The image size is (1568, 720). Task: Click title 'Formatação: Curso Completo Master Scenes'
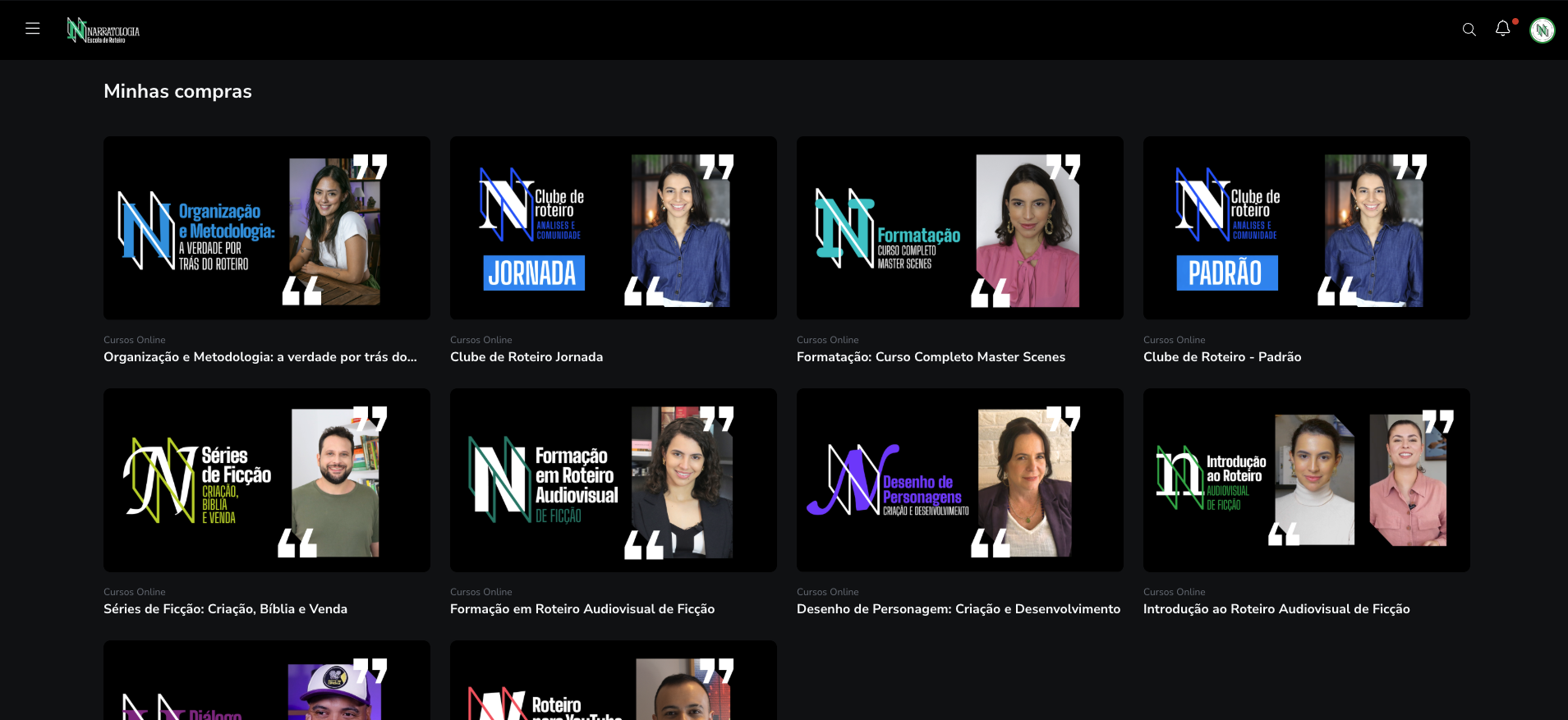click(x=931, y=357)
